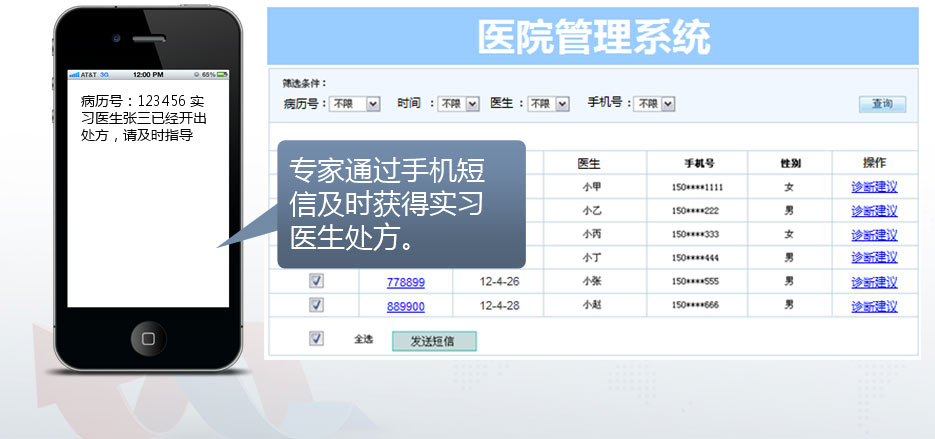The height and width of the screenshot is (439, 935).
Task: Expand the 手机号 filter dropdown
Action: [655, 103]
